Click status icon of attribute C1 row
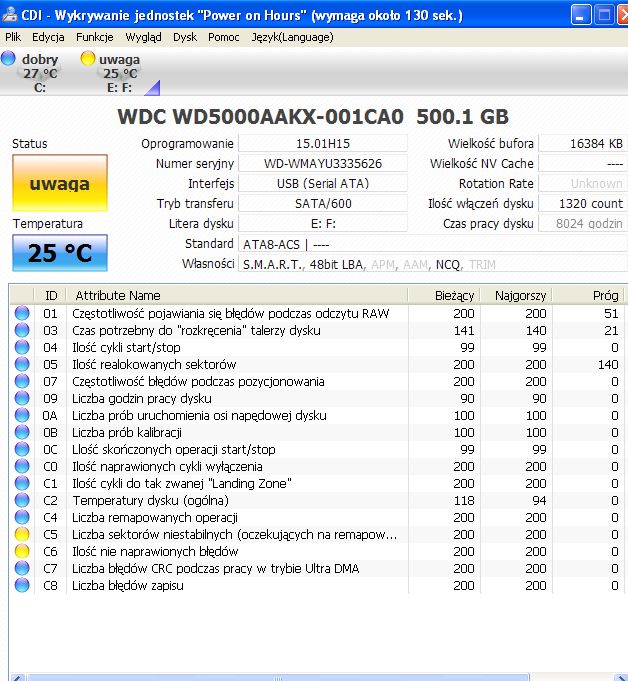Viewport: 628px width, 681px height. point(22,483)
